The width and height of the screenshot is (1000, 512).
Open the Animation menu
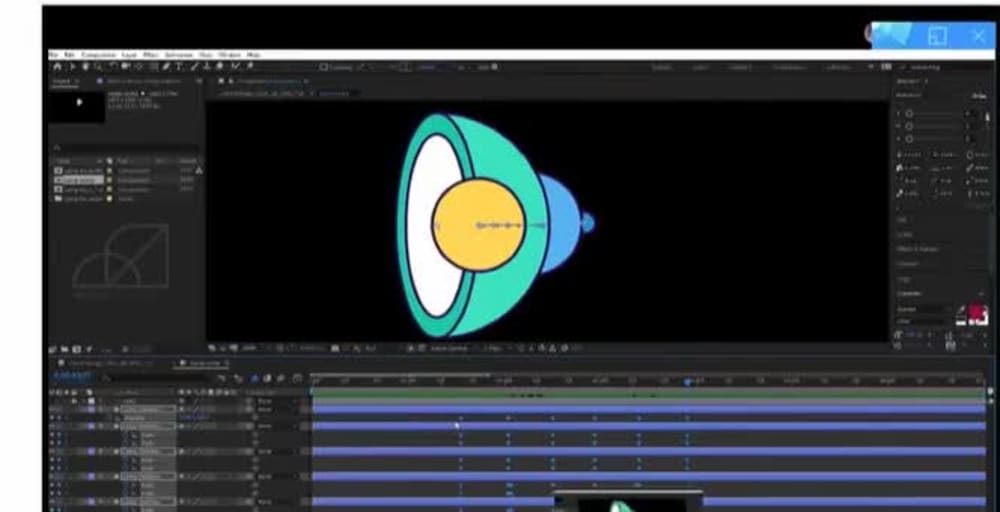click(179, 55)
